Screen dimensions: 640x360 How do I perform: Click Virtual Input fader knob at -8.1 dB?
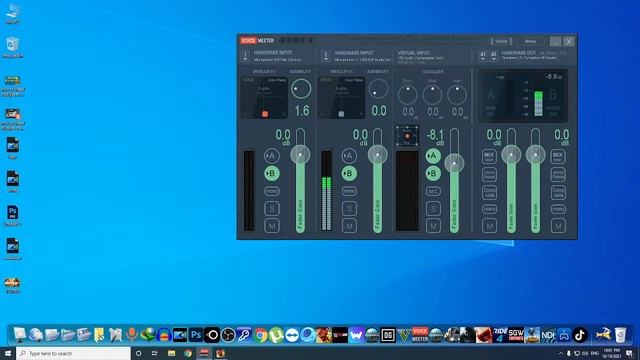(454, 163)
